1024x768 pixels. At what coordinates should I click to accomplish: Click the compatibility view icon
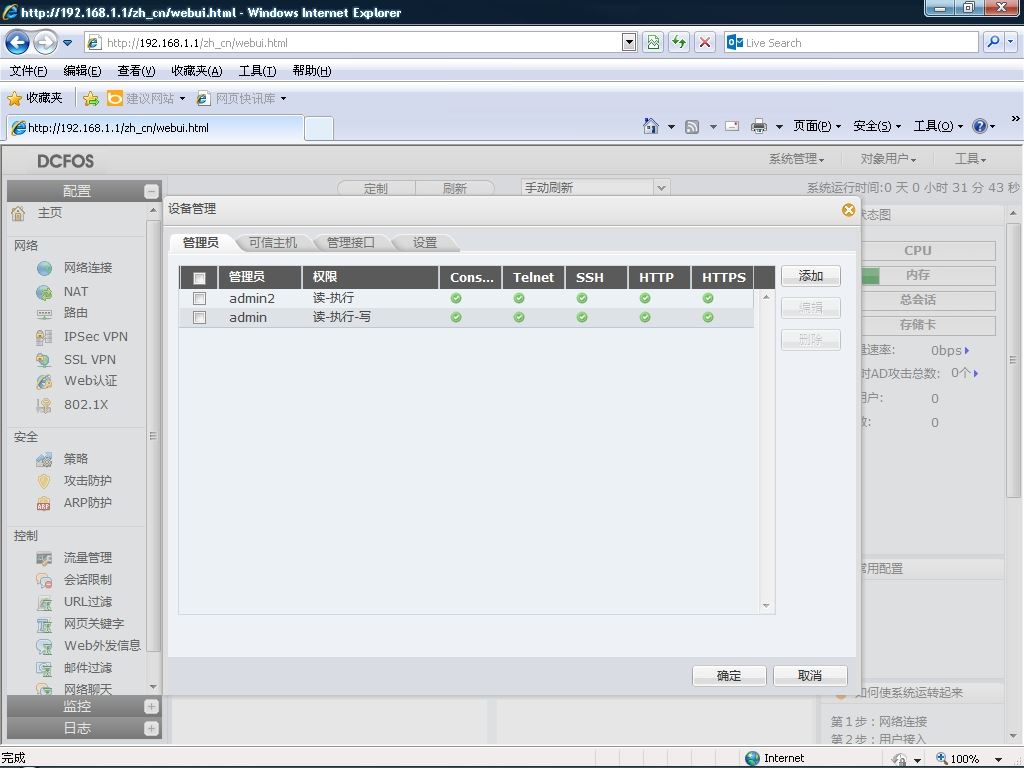tap(653, 42)
